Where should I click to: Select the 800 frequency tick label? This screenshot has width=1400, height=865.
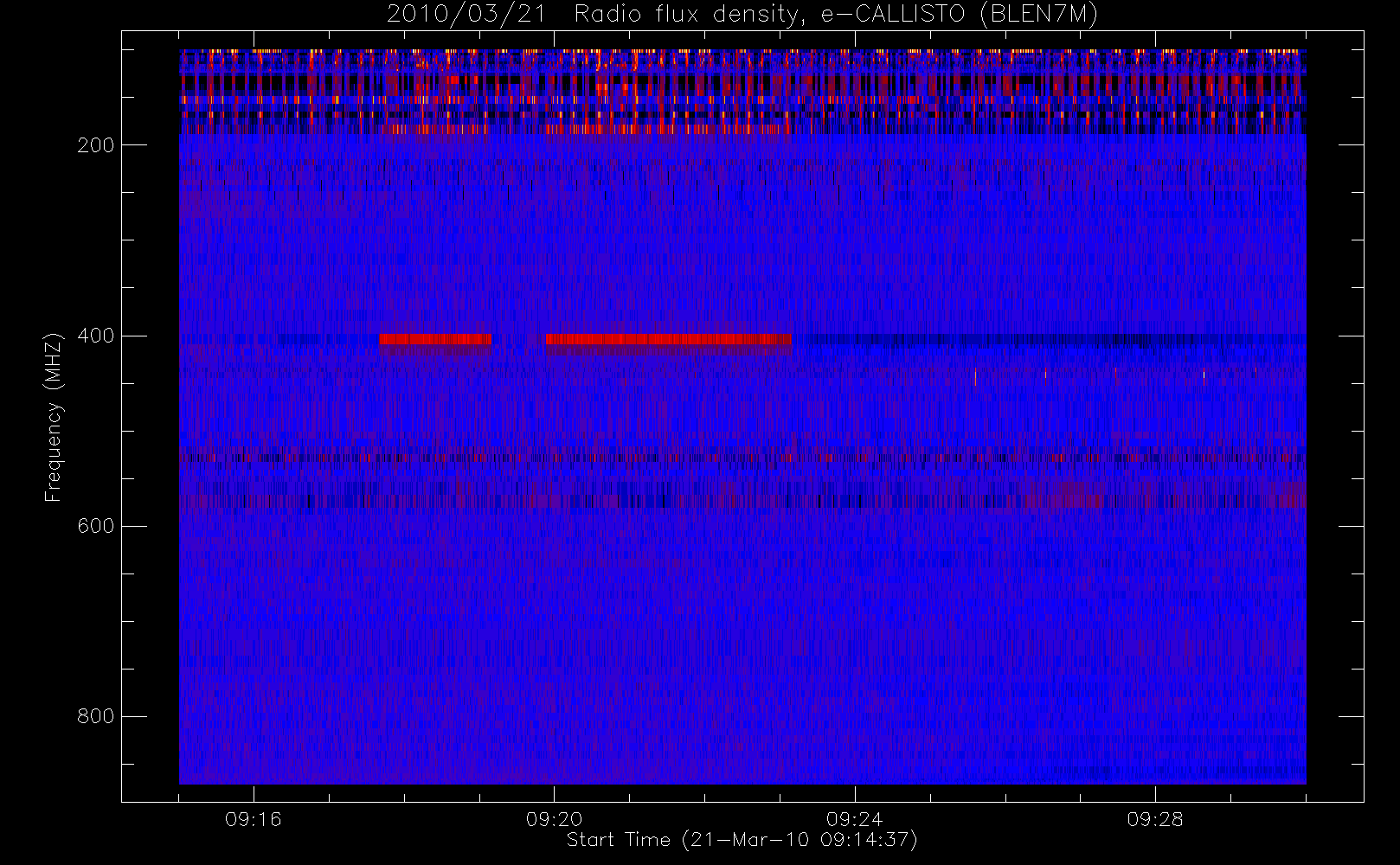[95, 716]
